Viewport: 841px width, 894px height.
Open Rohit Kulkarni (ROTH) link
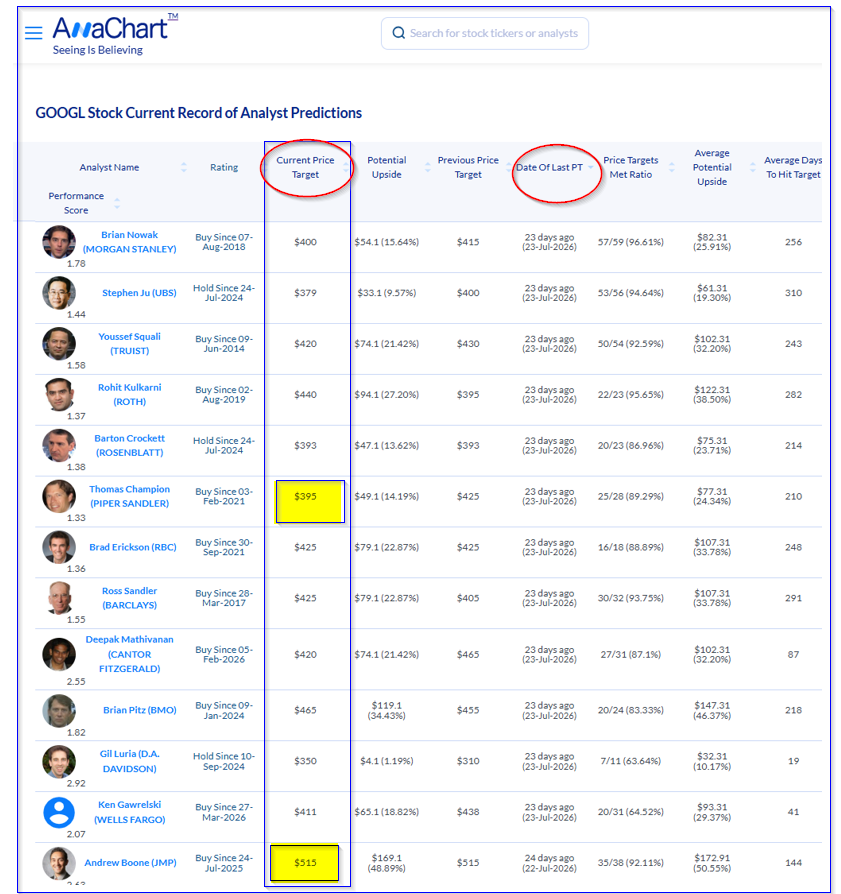point(129,394)
